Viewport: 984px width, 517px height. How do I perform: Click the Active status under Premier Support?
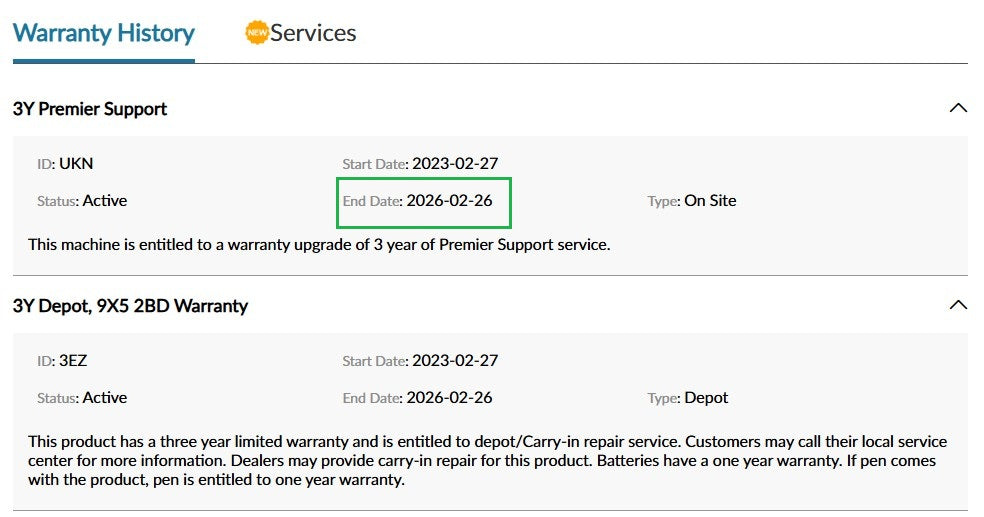pyautogui.click(x=105, y=201)
